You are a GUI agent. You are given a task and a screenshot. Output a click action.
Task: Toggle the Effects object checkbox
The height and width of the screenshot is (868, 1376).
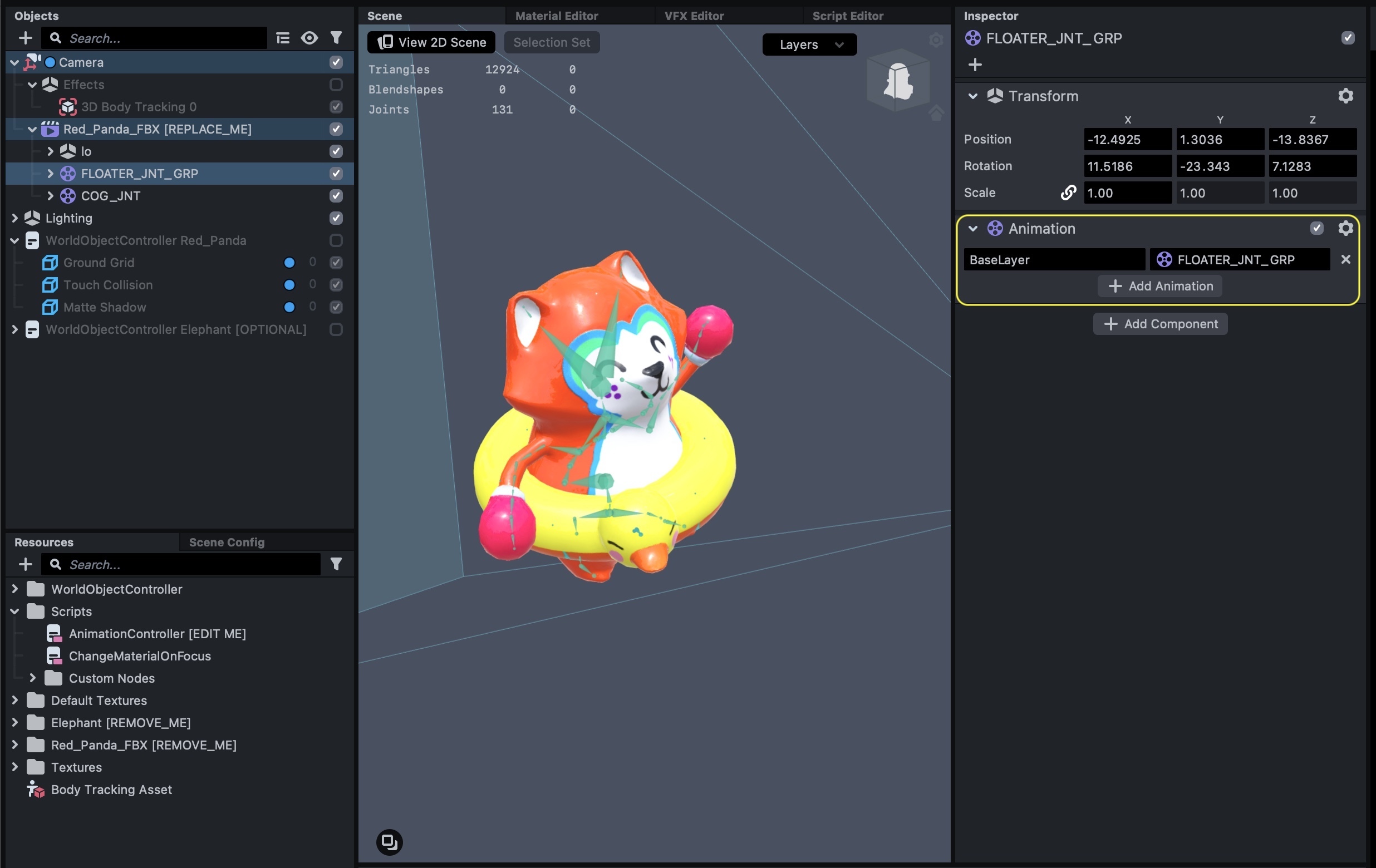[x=336, y=85]
